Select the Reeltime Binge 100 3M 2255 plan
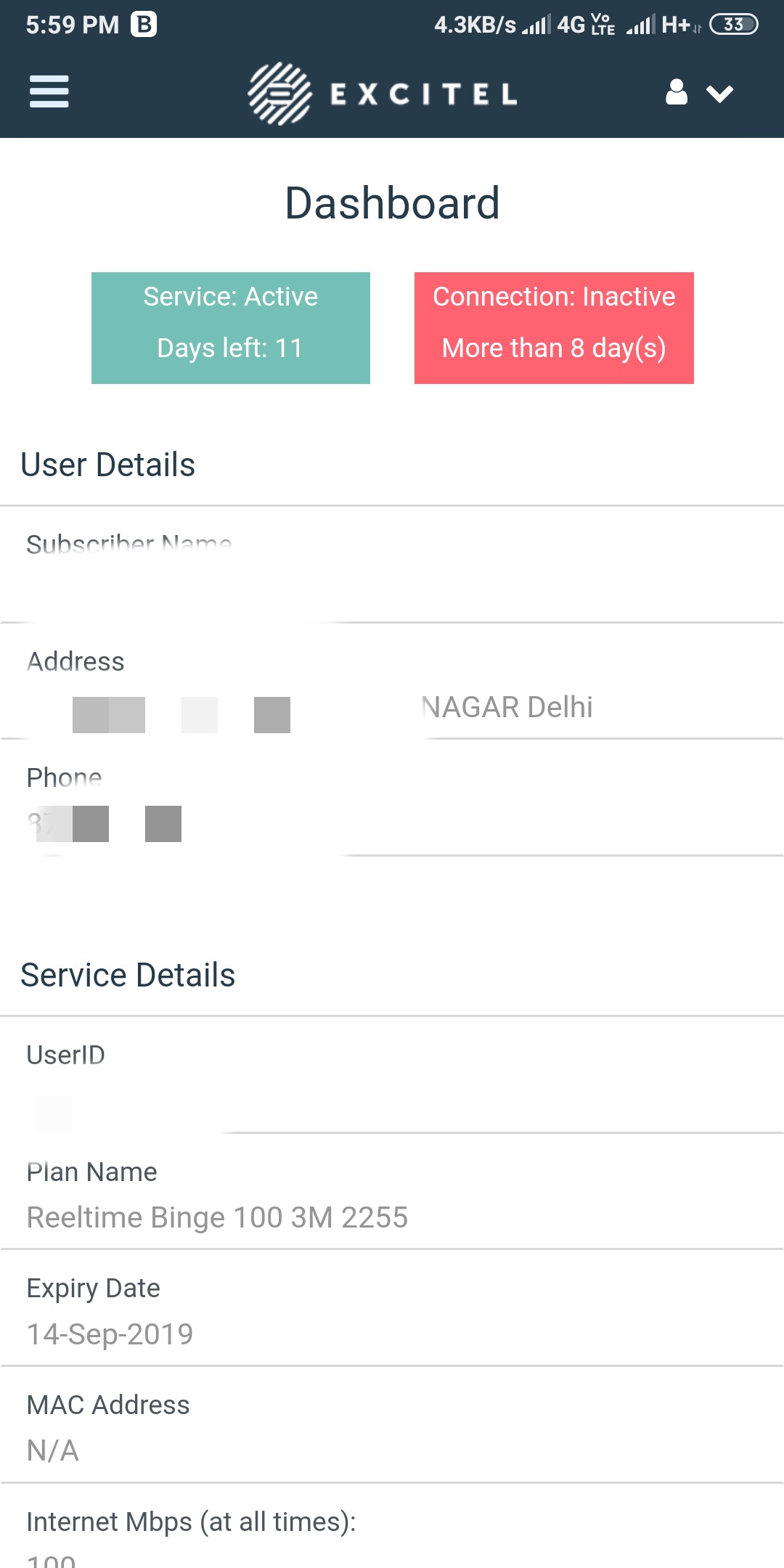This screenshot has height=1568, width=784. [217, 1217]
